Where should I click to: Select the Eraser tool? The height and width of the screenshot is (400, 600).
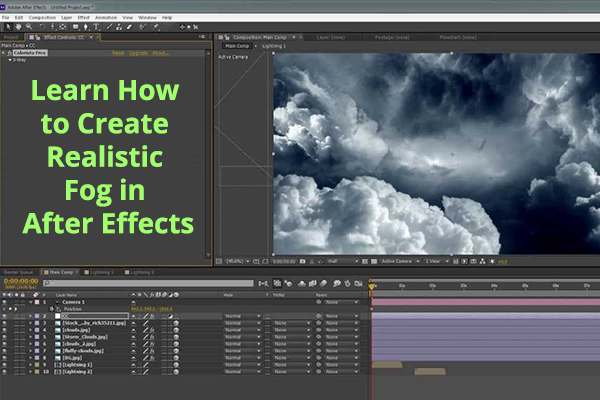click(129, 27)
